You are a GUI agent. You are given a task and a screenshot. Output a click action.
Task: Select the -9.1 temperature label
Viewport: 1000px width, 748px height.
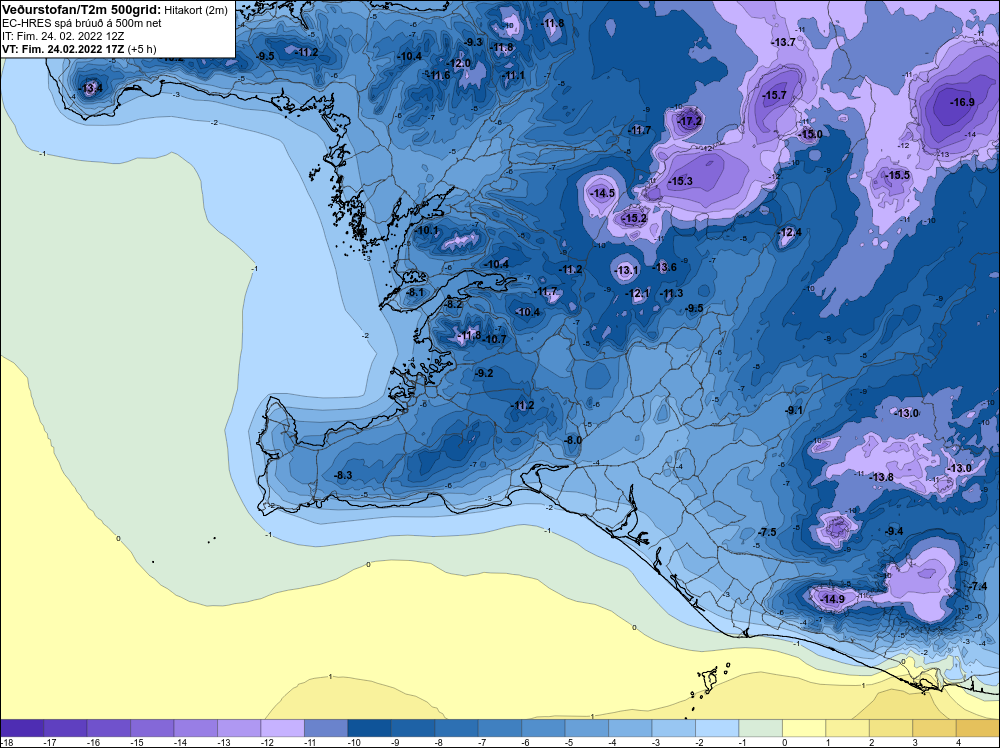(x=794, y=410)
